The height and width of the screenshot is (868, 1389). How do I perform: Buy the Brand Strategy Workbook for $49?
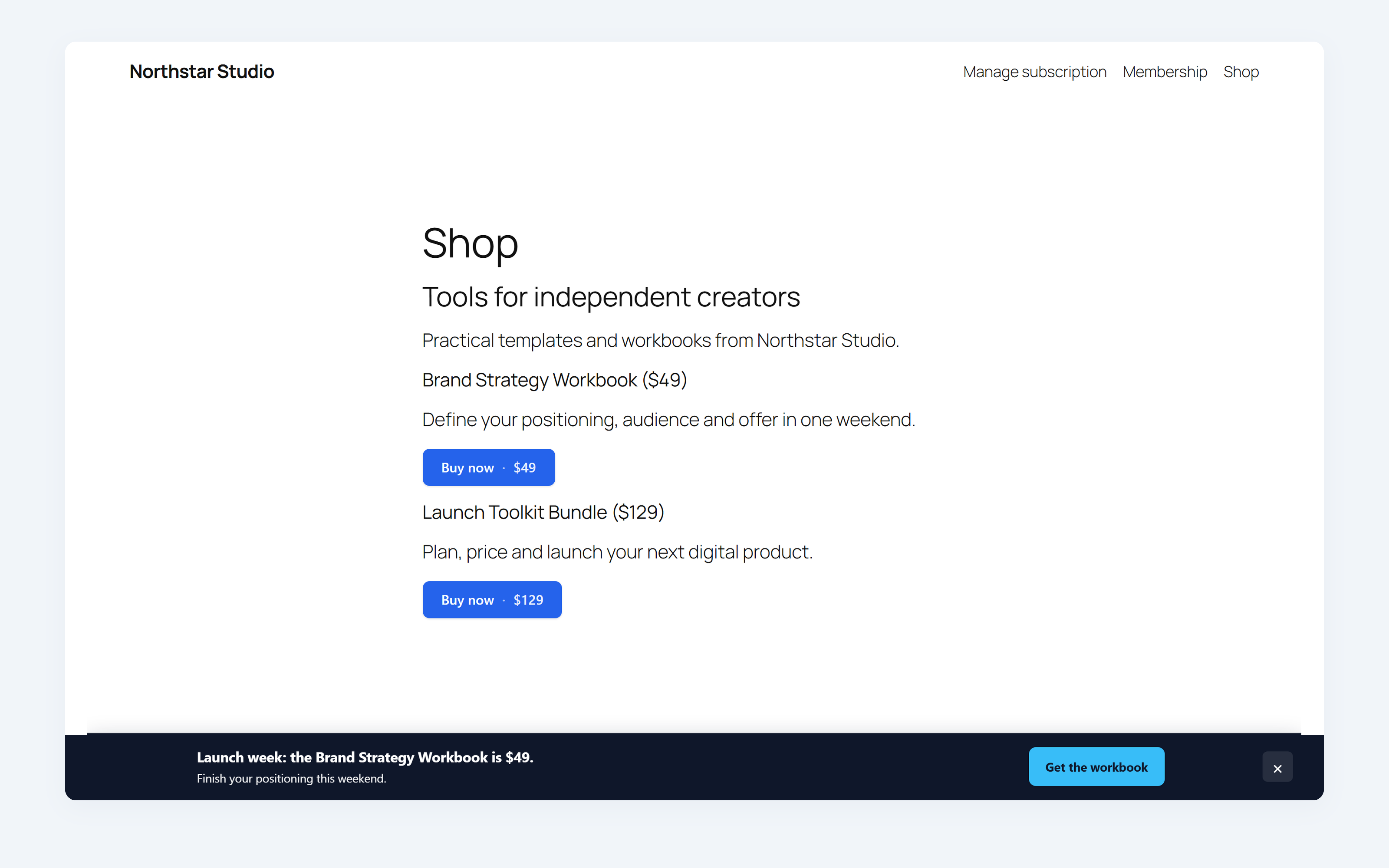pyautogui.click(x=488, y=467)
